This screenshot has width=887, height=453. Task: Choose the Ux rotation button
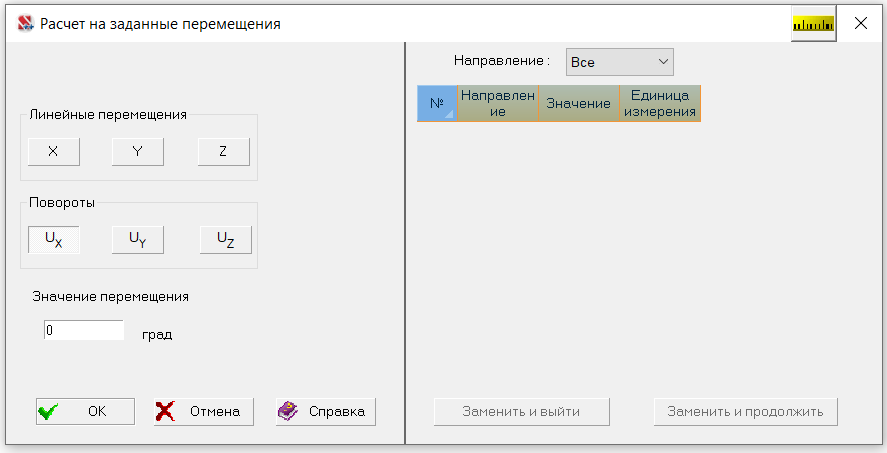(54, 240)
